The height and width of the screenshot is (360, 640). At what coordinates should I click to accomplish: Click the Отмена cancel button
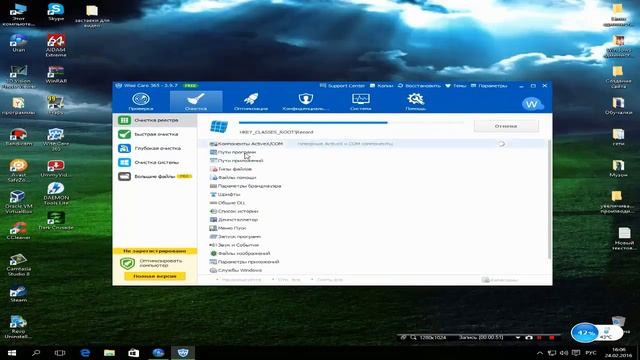pos(506,126)
